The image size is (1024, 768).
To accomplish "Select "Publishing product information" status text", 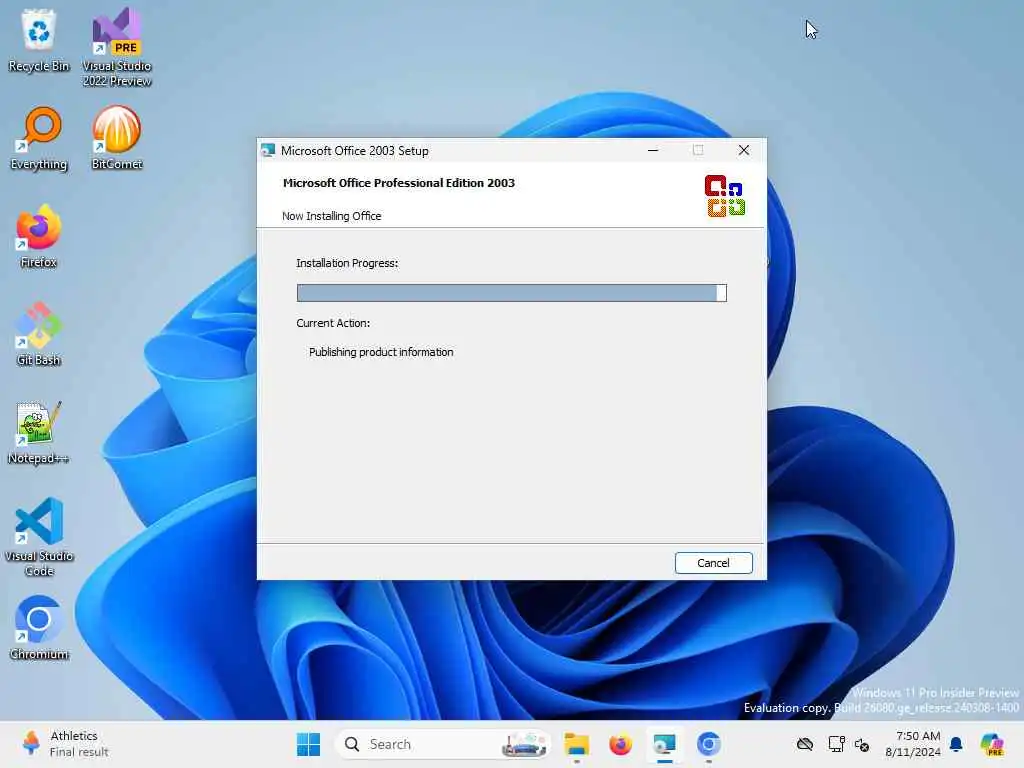I will click(x=381, y=352).
